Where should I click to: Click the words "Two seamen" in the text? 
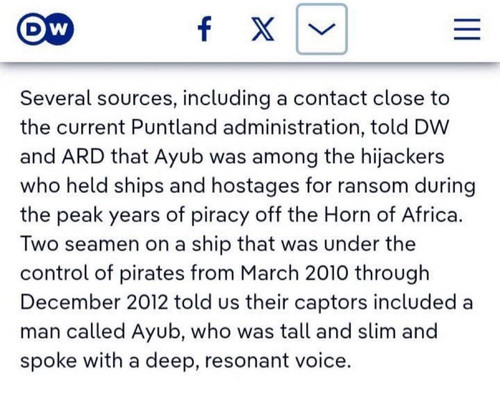tap(80, 244)
